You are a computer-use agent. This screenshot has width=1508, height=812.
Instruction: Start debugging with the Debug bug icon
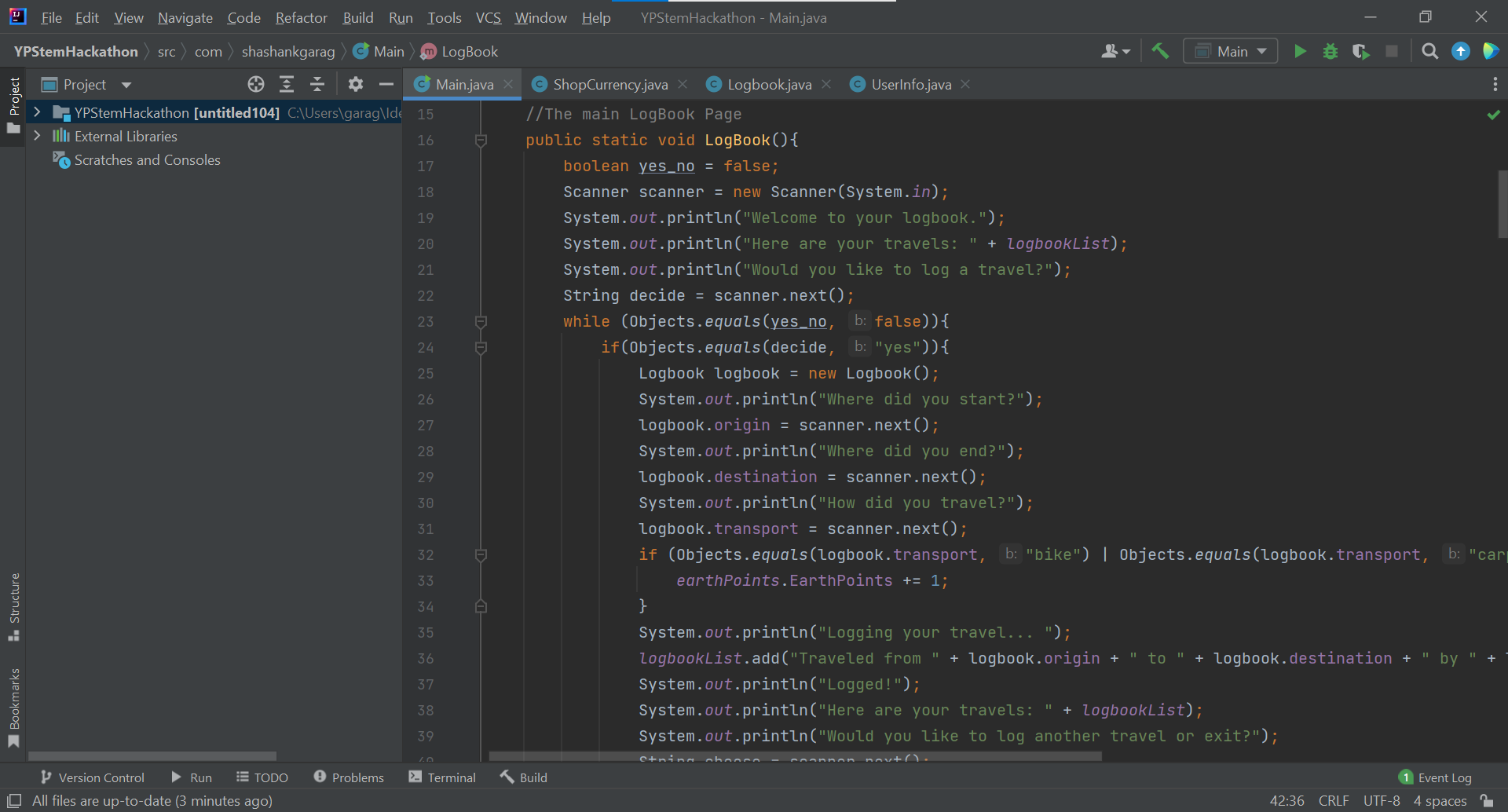(1330, 52)
